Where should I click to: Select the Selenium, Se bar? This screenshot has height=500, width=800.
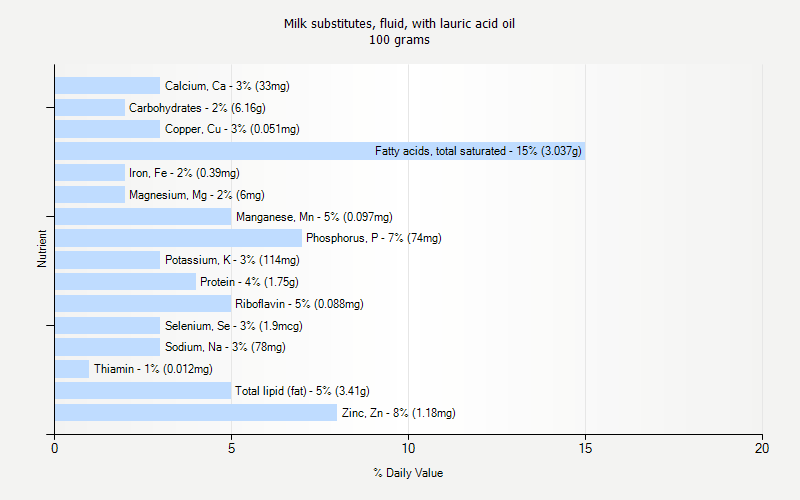pos(107,325)
